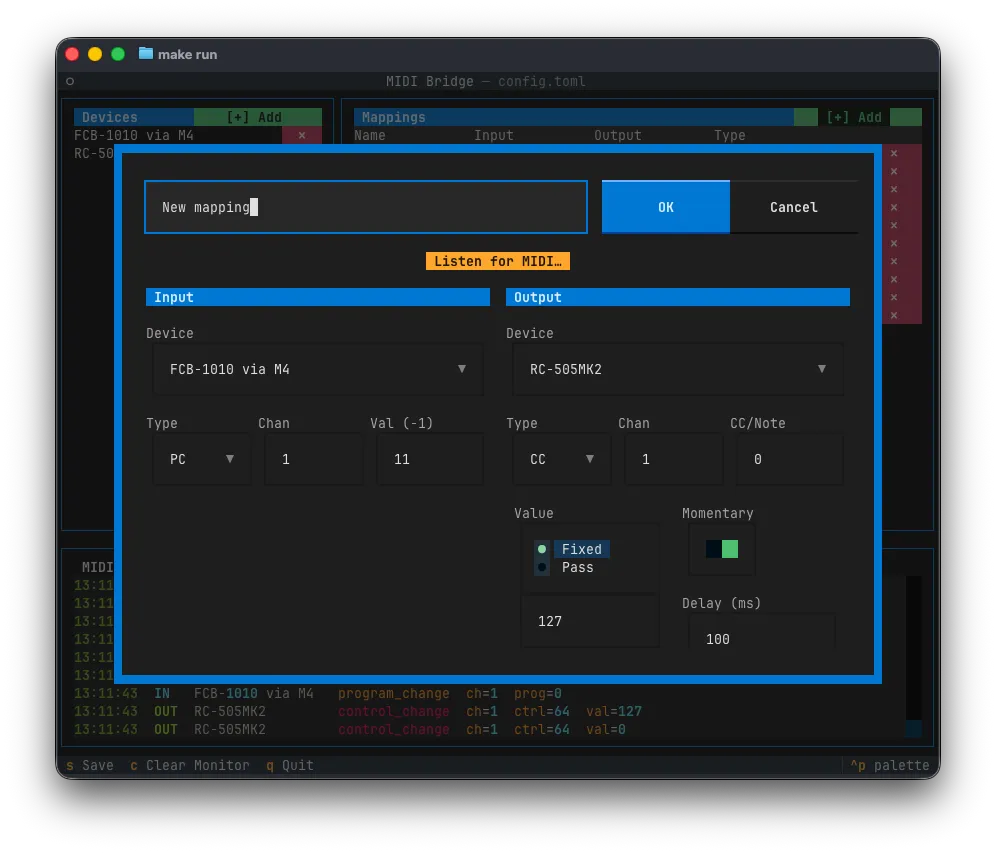Click the Save shortcut in the footer
The width and height of the screenshot is (996, 853).
pyautogui.click(x=90, y=765)
